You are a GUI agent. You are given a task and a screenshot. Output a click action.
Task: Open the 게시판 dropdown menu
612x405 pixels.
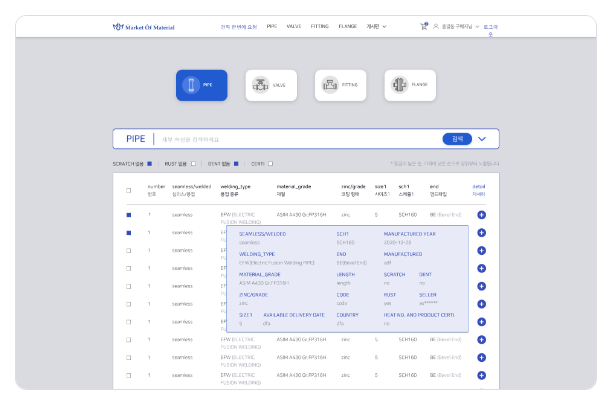(x=402, y=25)
